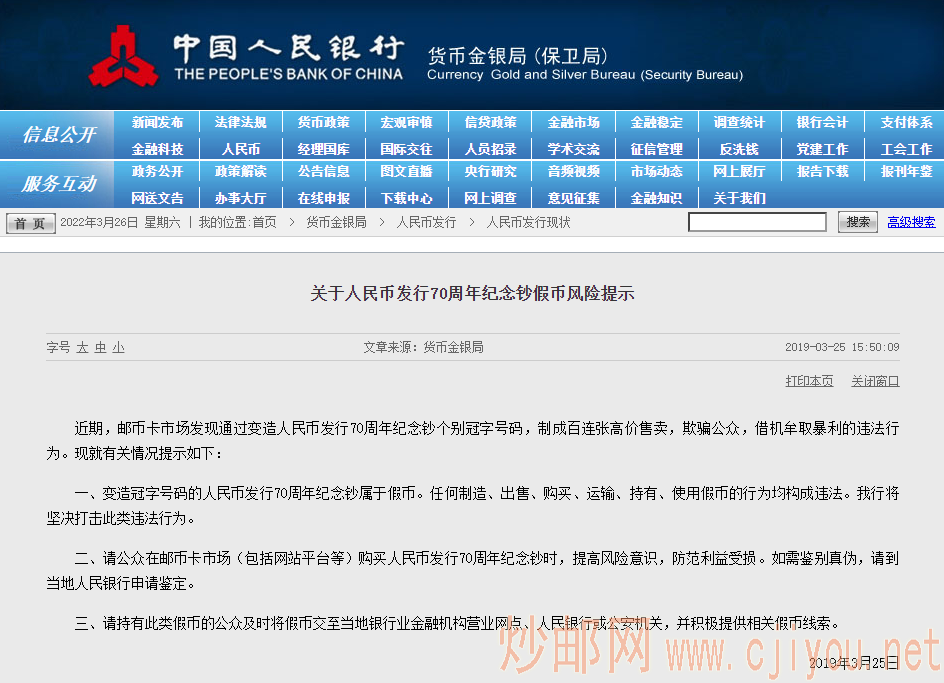Click breadcrumb 首页 link
This screenshot has width=944, height=683.
pos(264,222)
